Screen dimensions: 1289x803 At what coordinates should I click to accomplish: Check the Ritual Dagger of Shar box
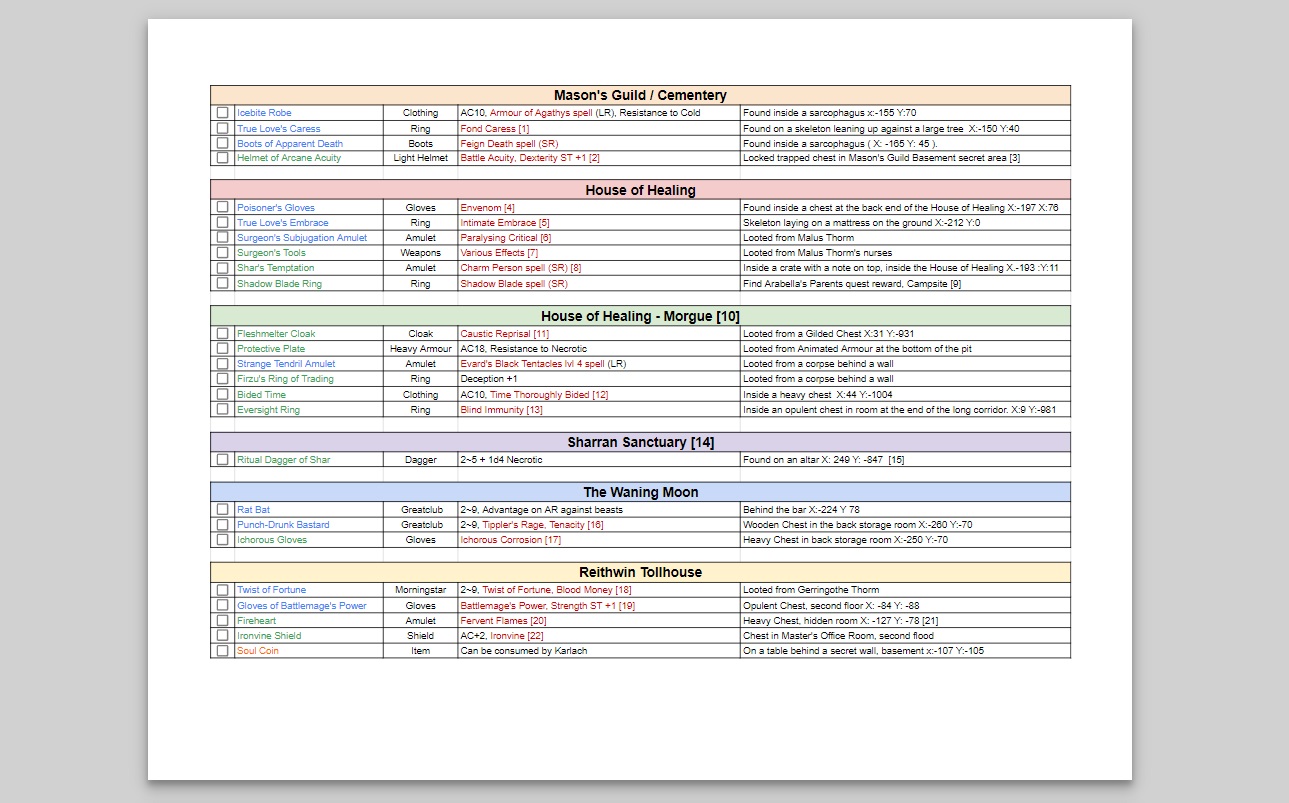(222, 459)
